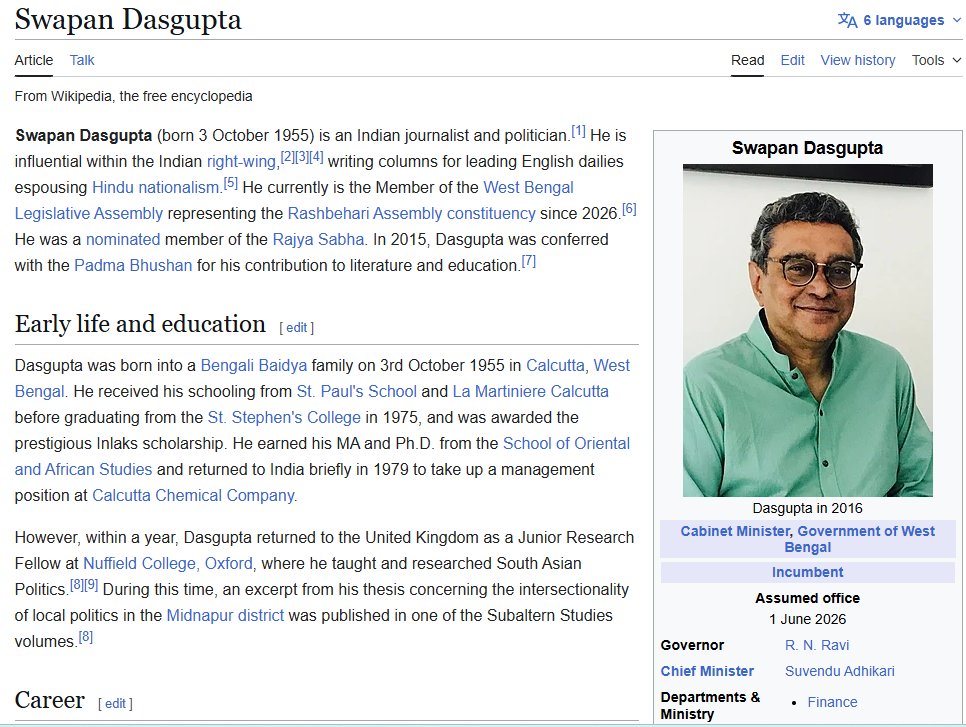Open the Calcutta link
The width and height of the screenshot is (966, 727).
pos(555,365)
